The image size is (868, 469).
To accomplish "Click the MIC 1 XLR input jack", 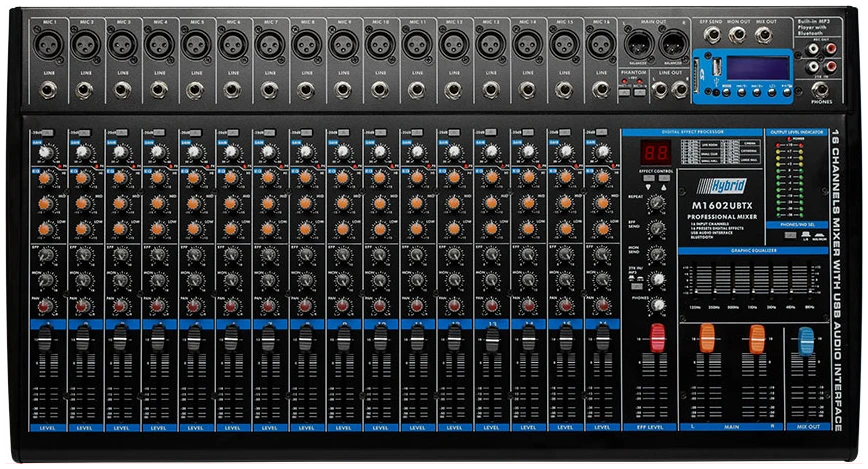I will click(48, 44).
